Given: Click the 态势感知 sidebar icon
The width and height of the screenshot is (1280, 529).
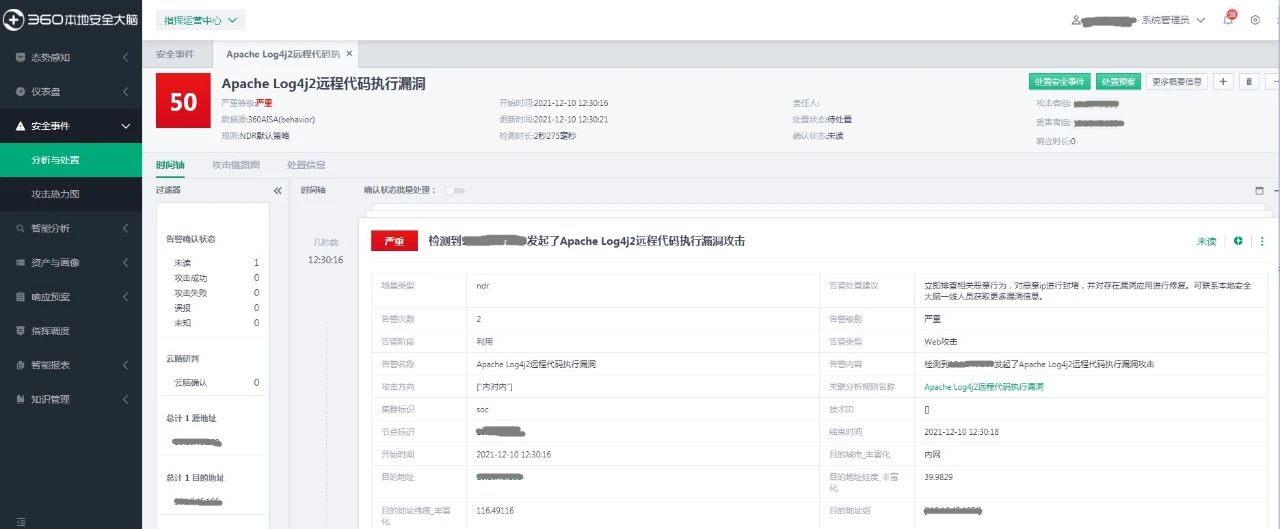Looking at the screenshot, I should pyautogui.click(x=20, y=57).
